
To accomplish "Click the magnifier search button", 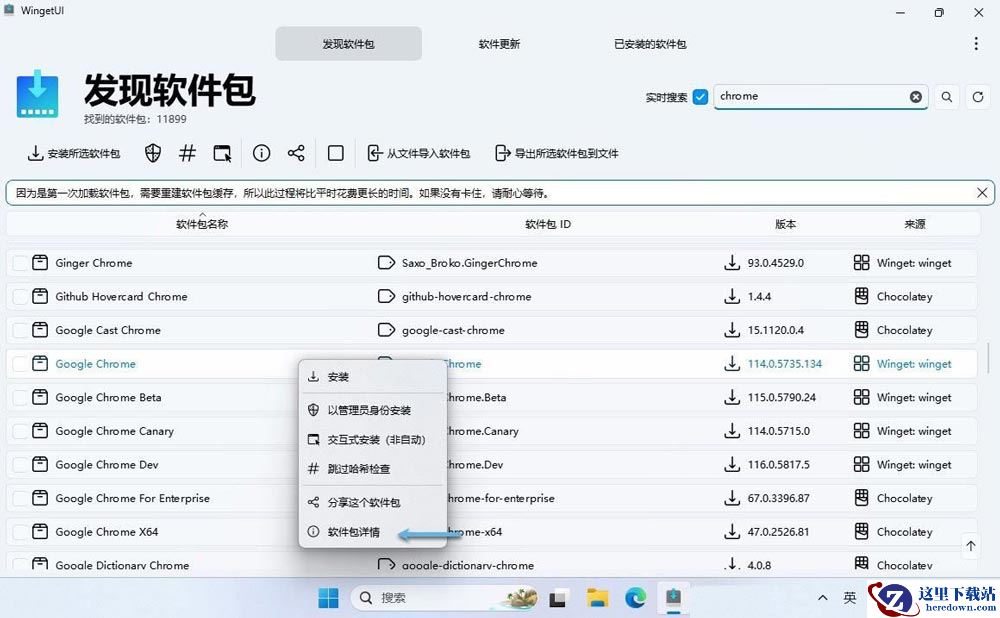I will click(x=947, y=97).
